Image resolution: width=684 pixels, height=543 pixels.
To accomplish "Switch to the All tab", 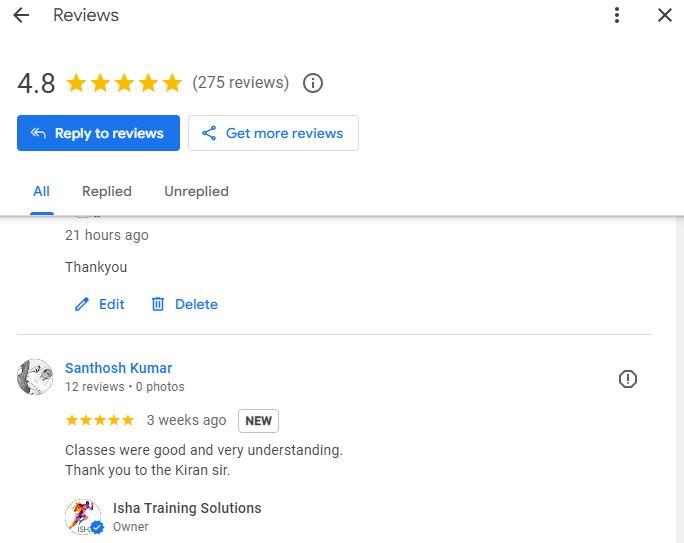I will pos(41,191).
